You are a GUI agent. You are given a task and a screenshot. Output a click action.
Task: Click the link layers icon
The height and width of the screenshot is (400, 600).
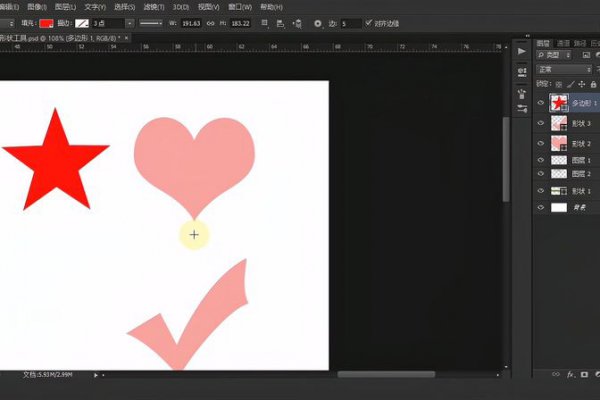(556, 374)
